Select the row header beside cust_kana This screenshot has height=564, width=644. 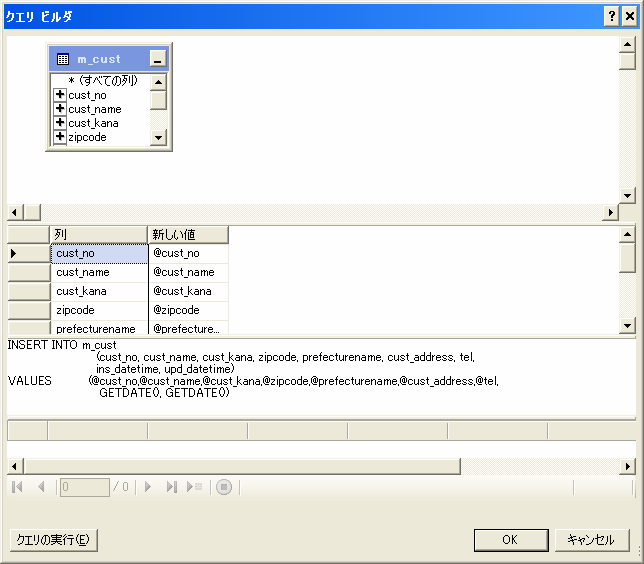[x=28, y=291]
